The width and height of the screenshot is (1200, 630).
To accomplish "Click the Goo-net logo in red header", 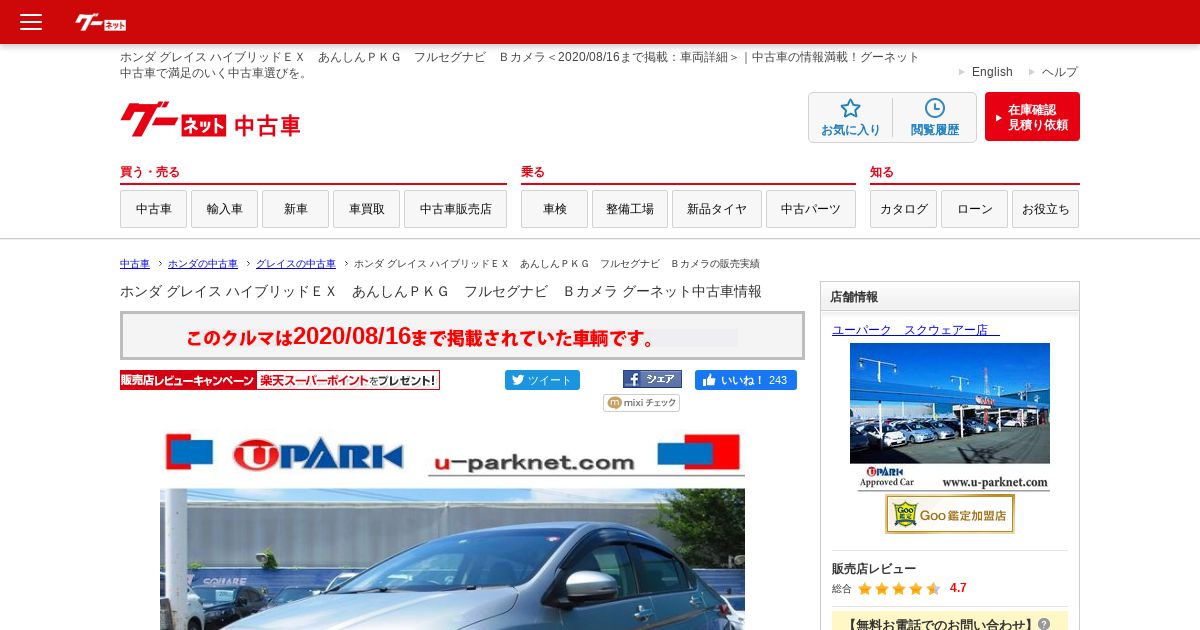I will point(101,22).
